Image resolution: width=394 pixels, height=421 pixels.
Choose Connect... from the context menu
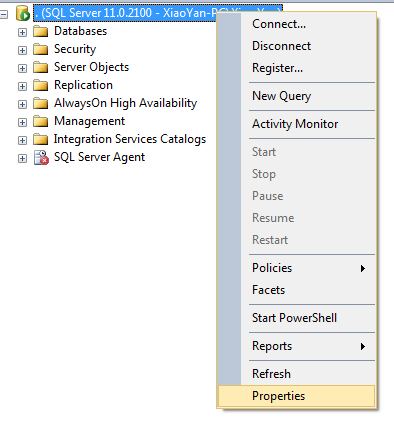click(296, 24)
